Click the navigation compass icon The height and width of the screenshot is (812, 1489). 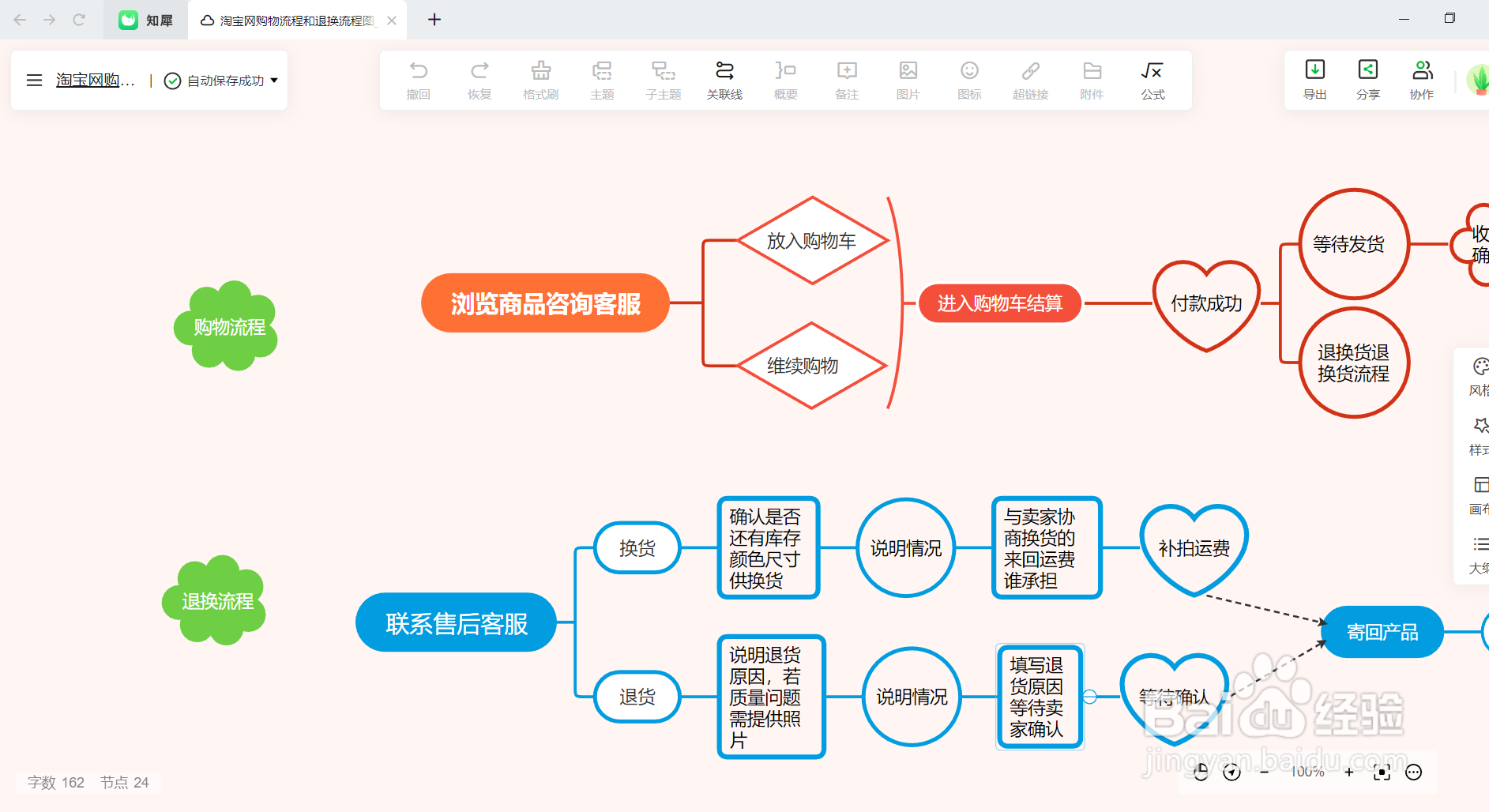[x=1231, y=773]
